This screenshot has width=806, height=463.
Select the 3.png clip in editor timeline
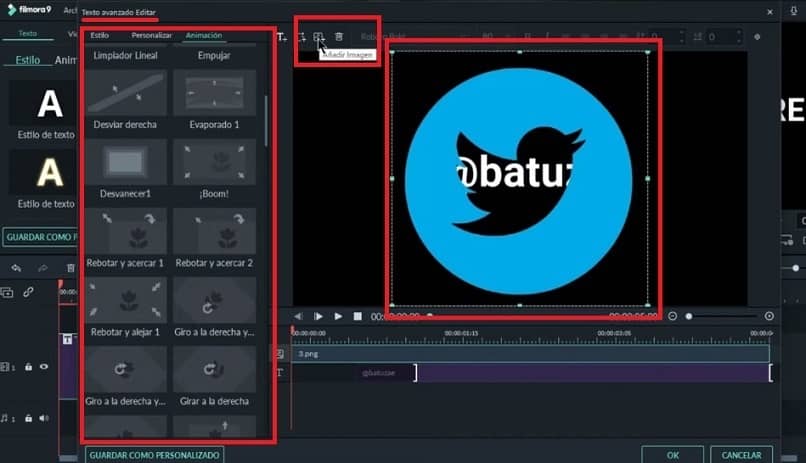pos(530,354)
